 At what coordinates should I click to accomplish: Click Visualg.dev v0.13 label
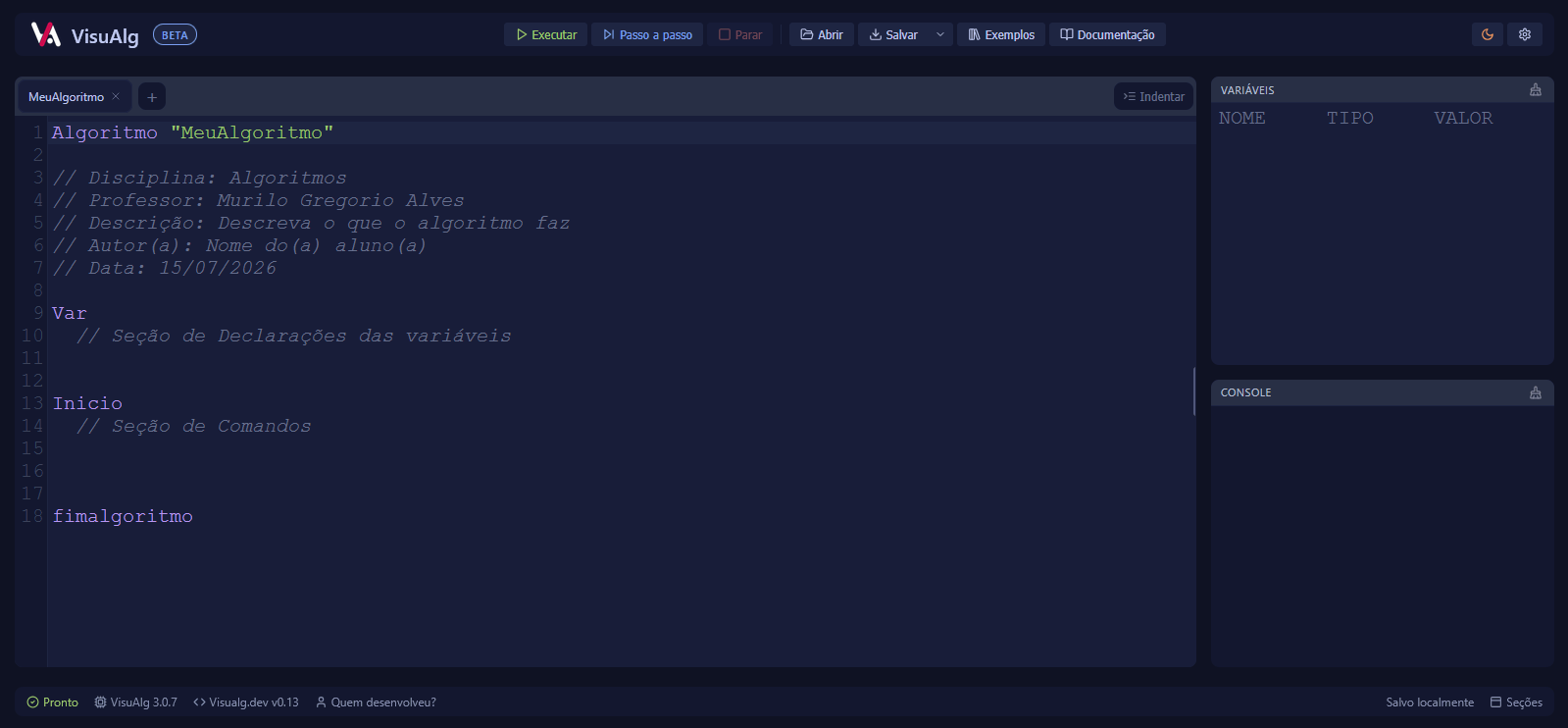pyautogui.click(x=246, y=702)
